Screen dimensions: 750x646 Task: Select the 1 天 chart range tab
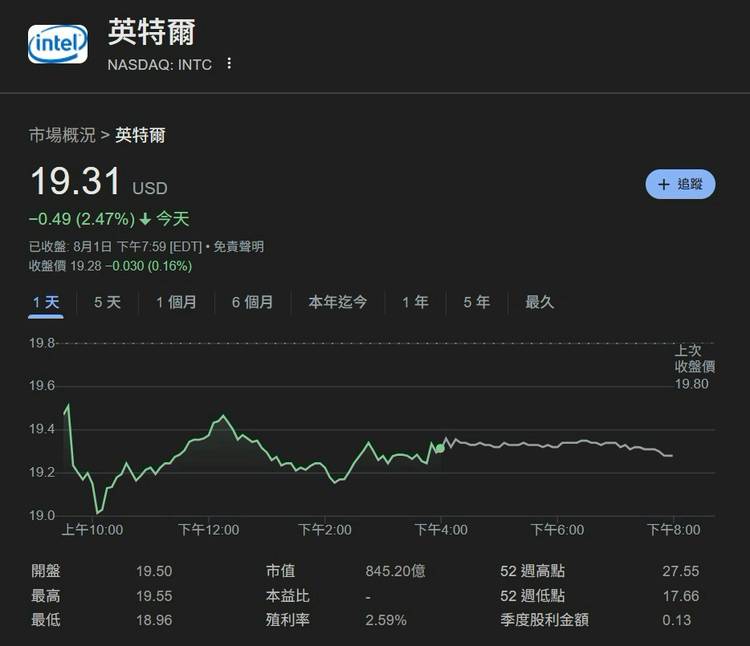(46, 302)
